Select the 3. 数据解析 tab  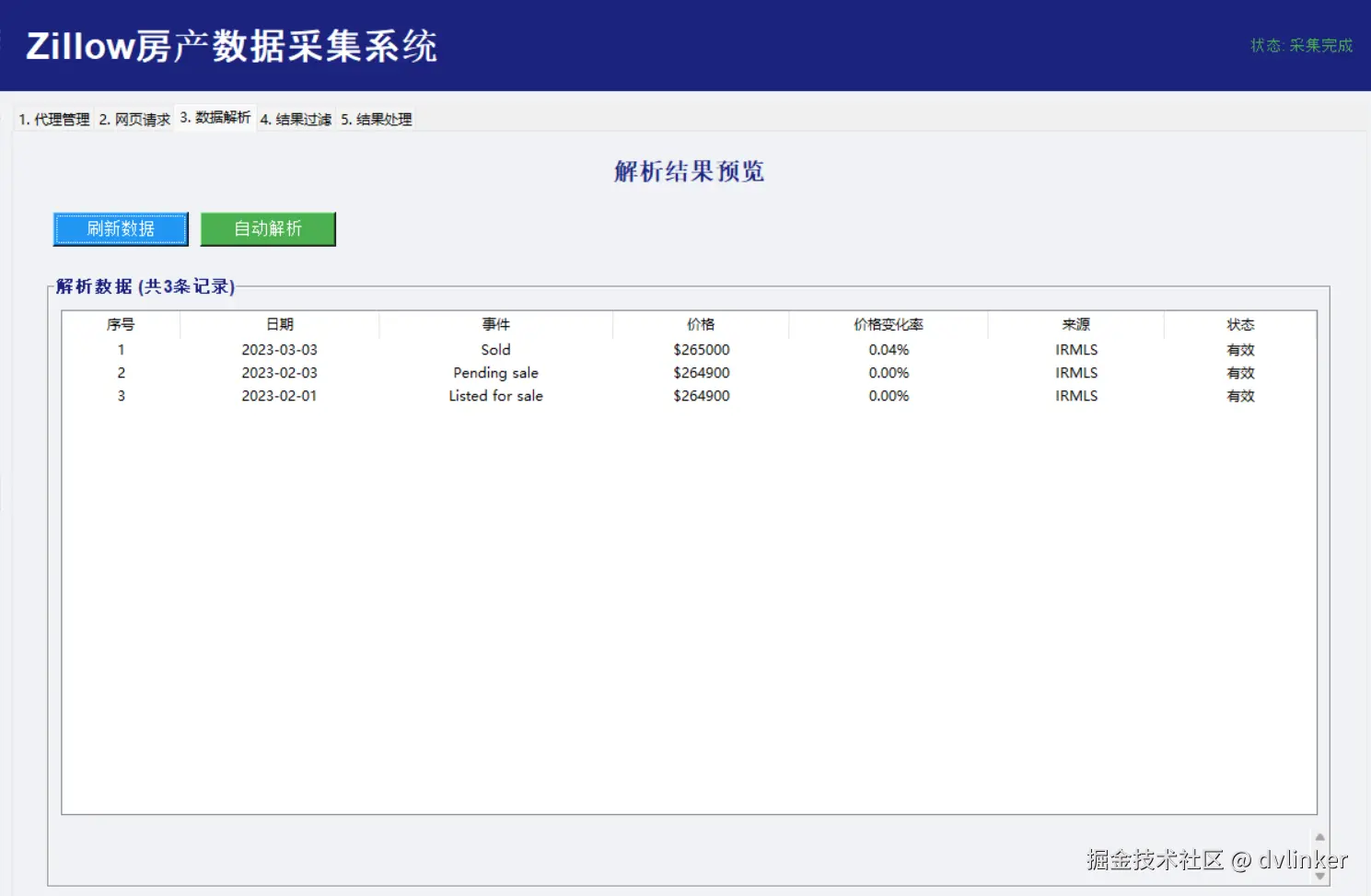(215, 118)
